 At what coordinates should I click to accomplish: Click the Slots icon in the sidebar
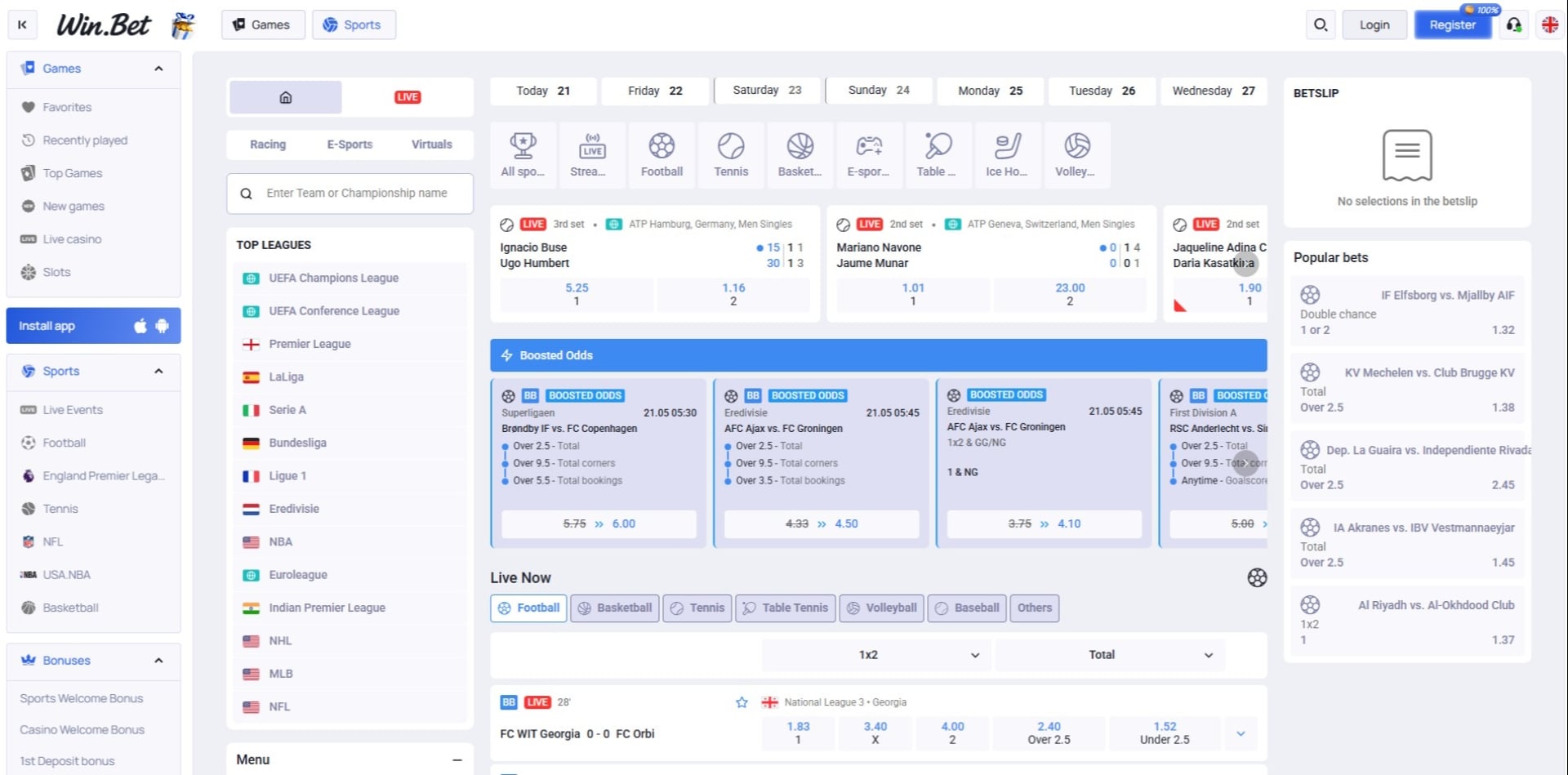click(29, 272)
